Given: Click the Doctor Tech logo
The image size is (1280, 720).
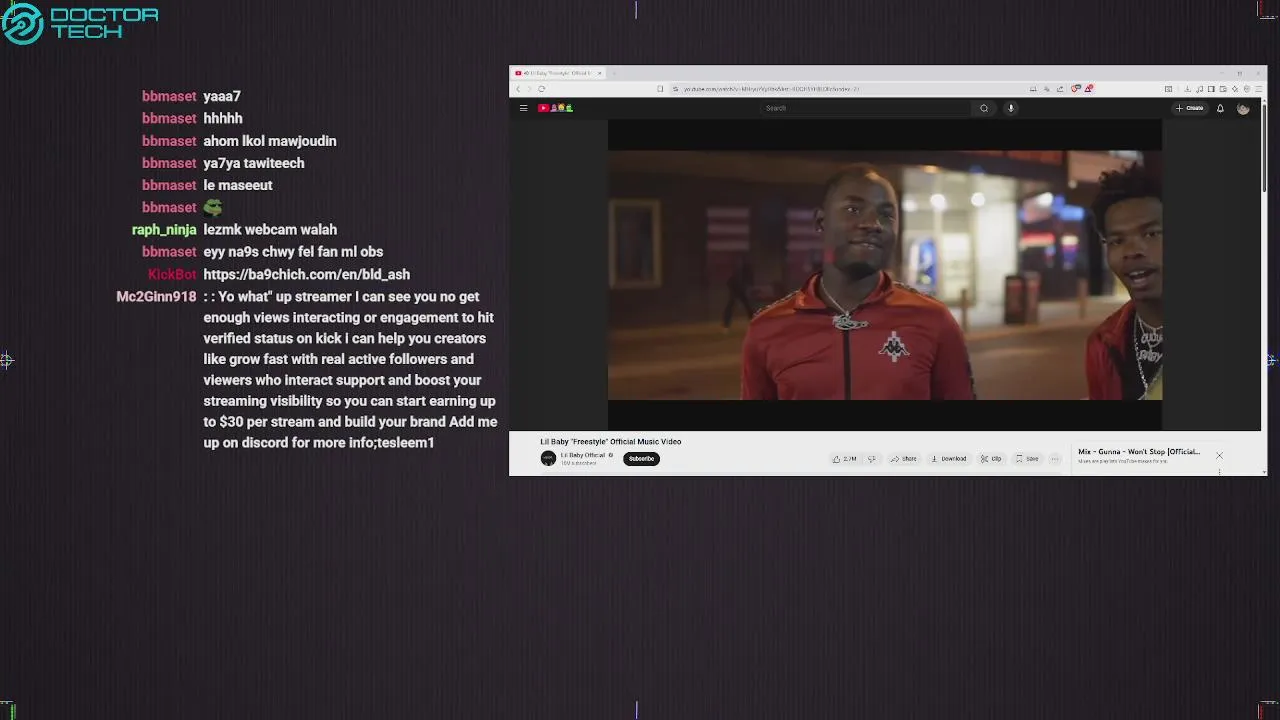Looking at the screenshot, I should click(x=80, y=23).
